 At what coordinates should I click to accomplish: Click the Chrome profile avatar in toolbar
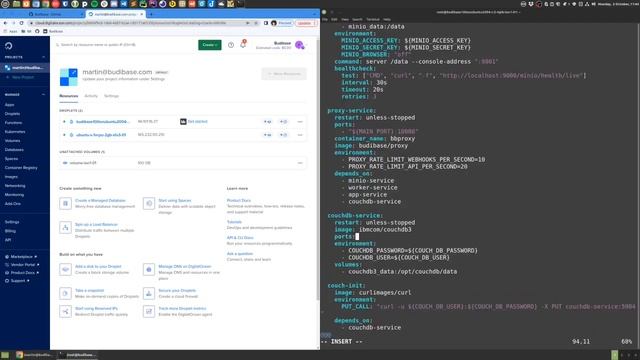[274, 23]
